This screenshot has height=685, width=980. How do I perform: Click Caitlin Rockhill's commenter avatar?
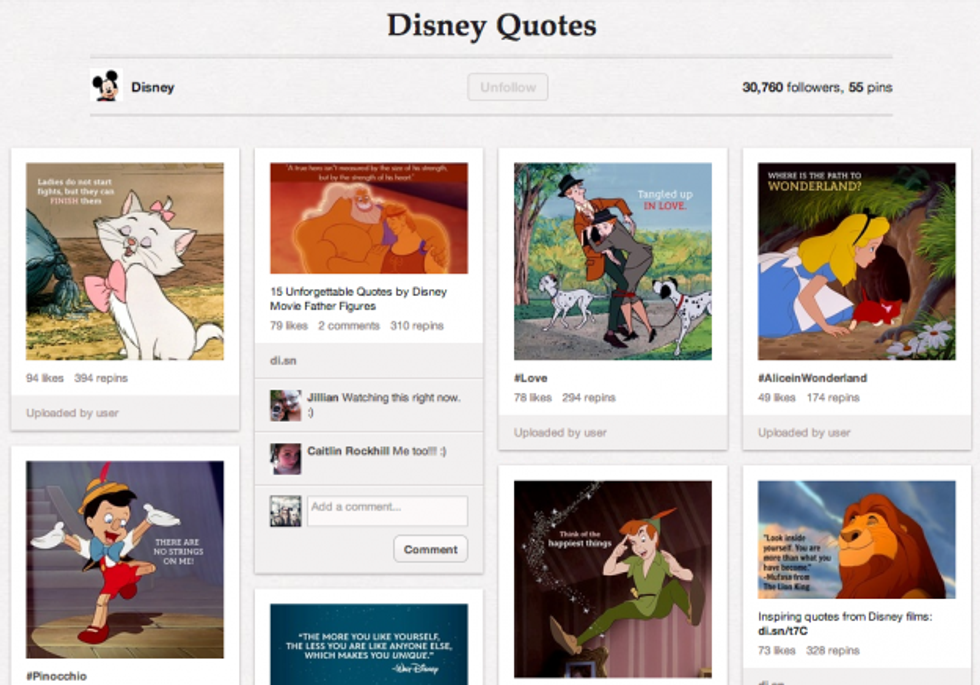pos(285,458)
